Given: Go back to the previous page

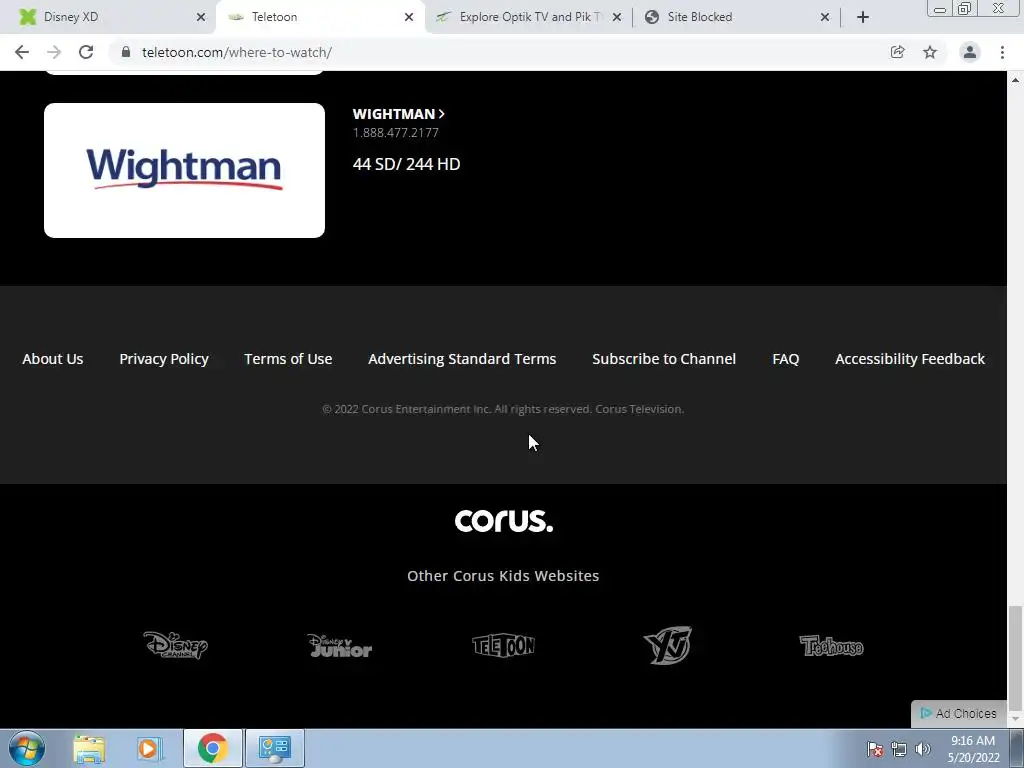Looking at the screenshot, I should (x=22, y=52).
